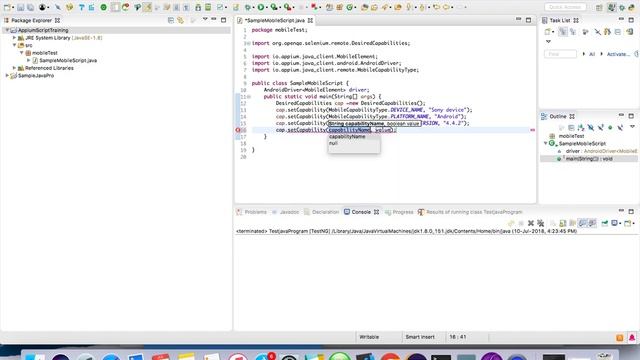
Task: Collapse the main method fold on line 11
Action: 249,97
